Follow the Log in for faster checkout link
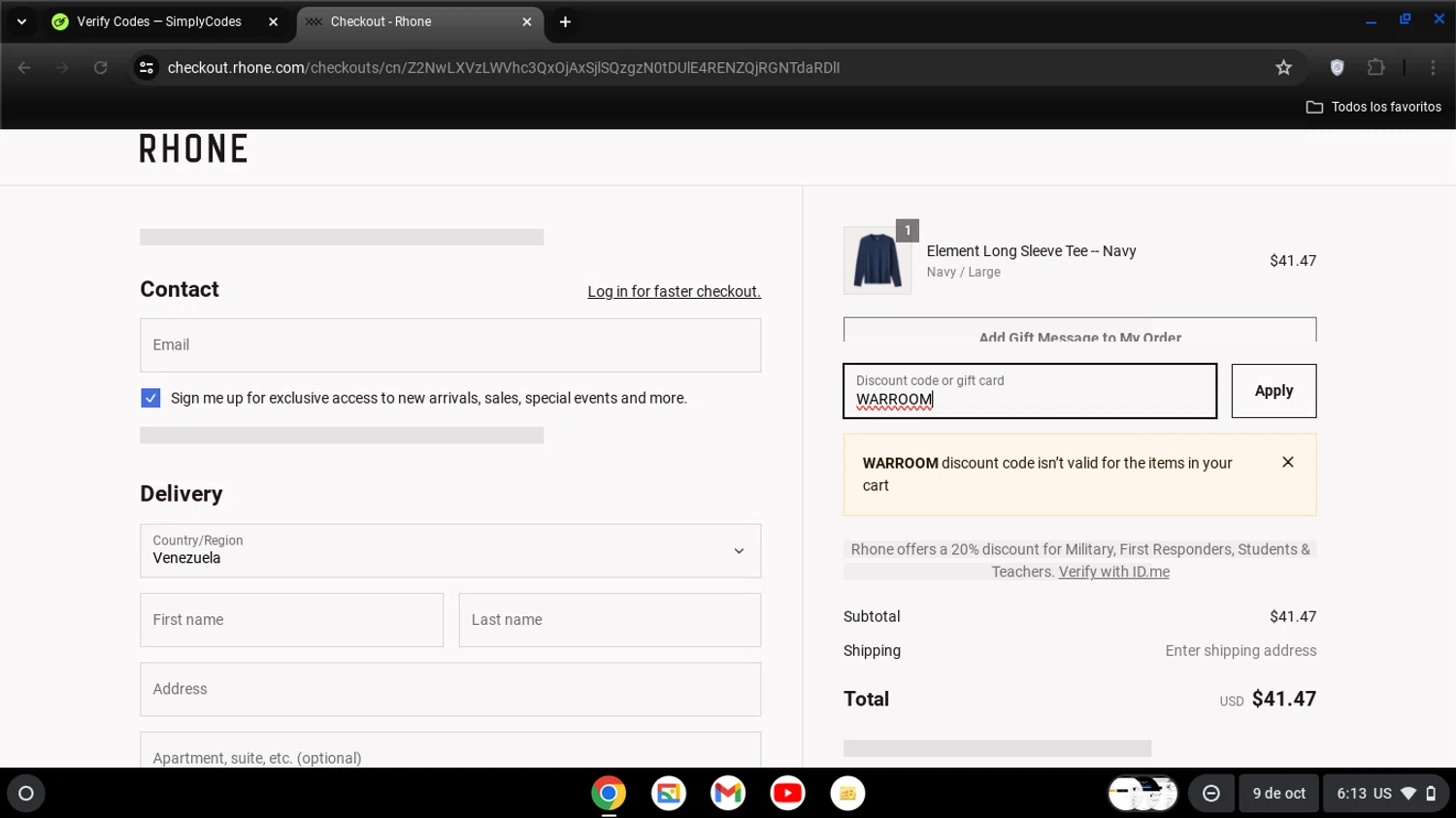The image size is (1456, 818). click(674, 291)
